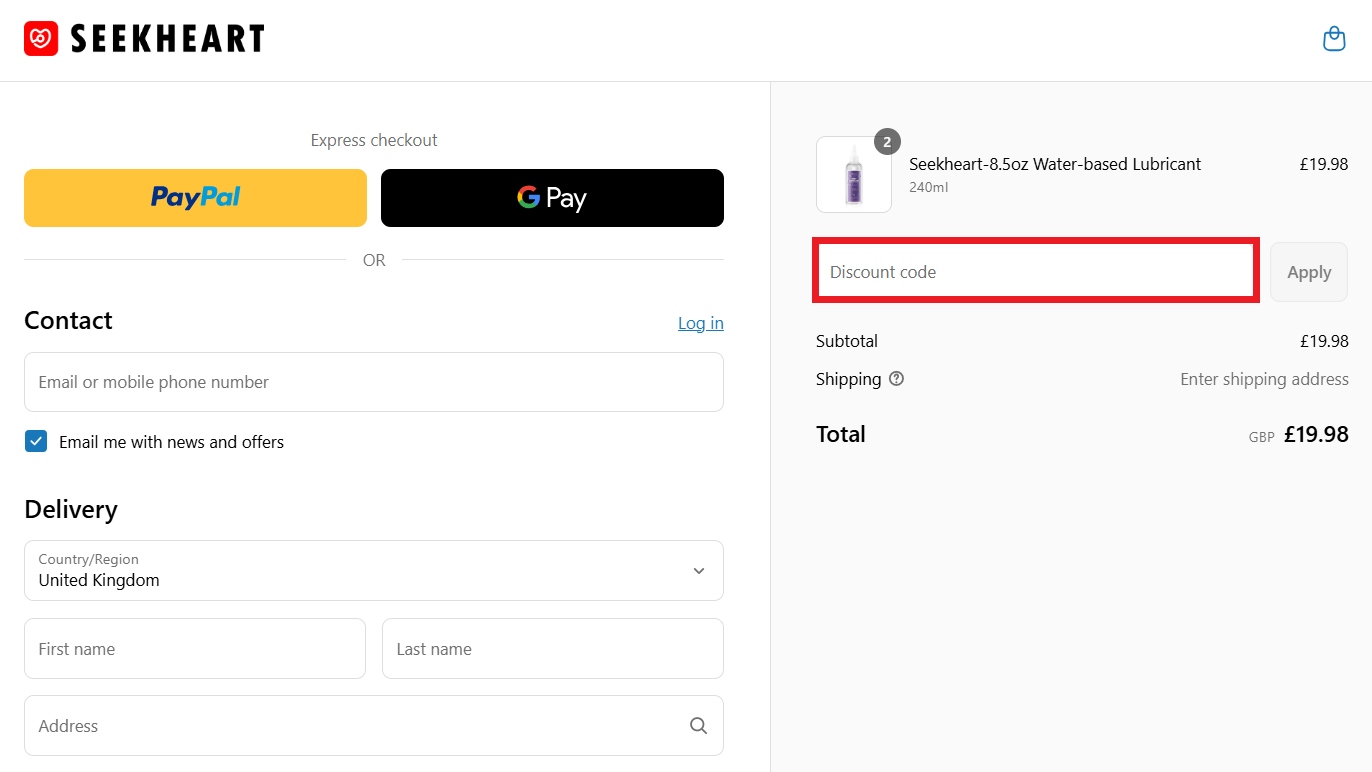1372x772 pixels.
Task: Click the Express checkout label
Action: click(x=374, y=140)
